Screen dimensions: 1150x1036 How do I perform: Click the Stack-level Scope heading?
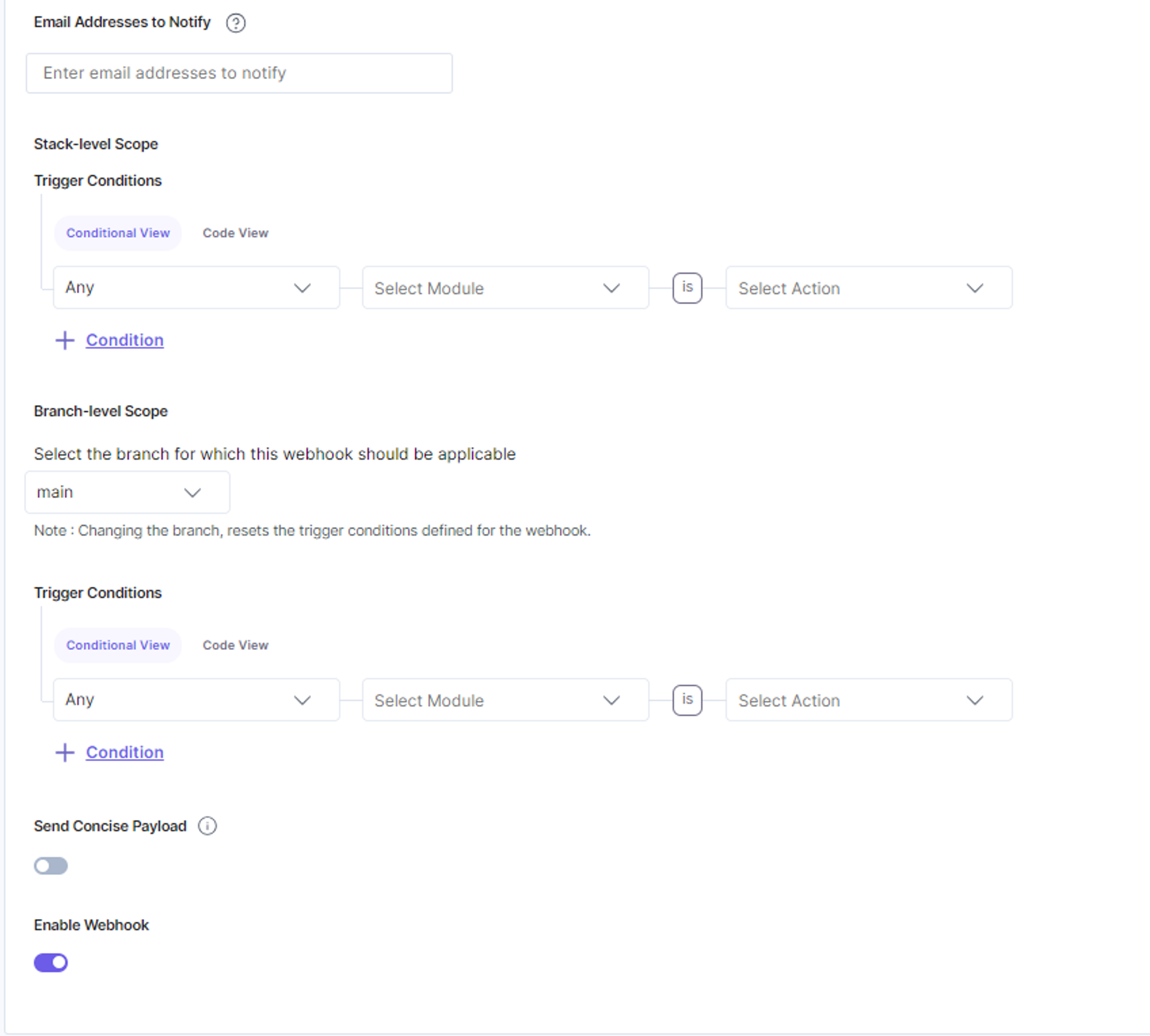click(96, 144)
